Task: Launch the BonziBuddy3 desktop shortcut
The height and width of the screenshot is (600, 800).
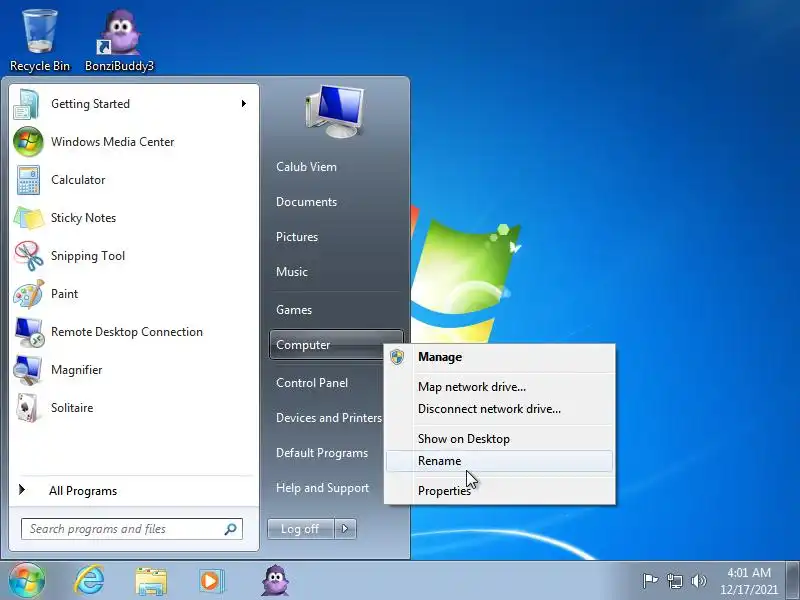Action: click(x=119, y=41)
